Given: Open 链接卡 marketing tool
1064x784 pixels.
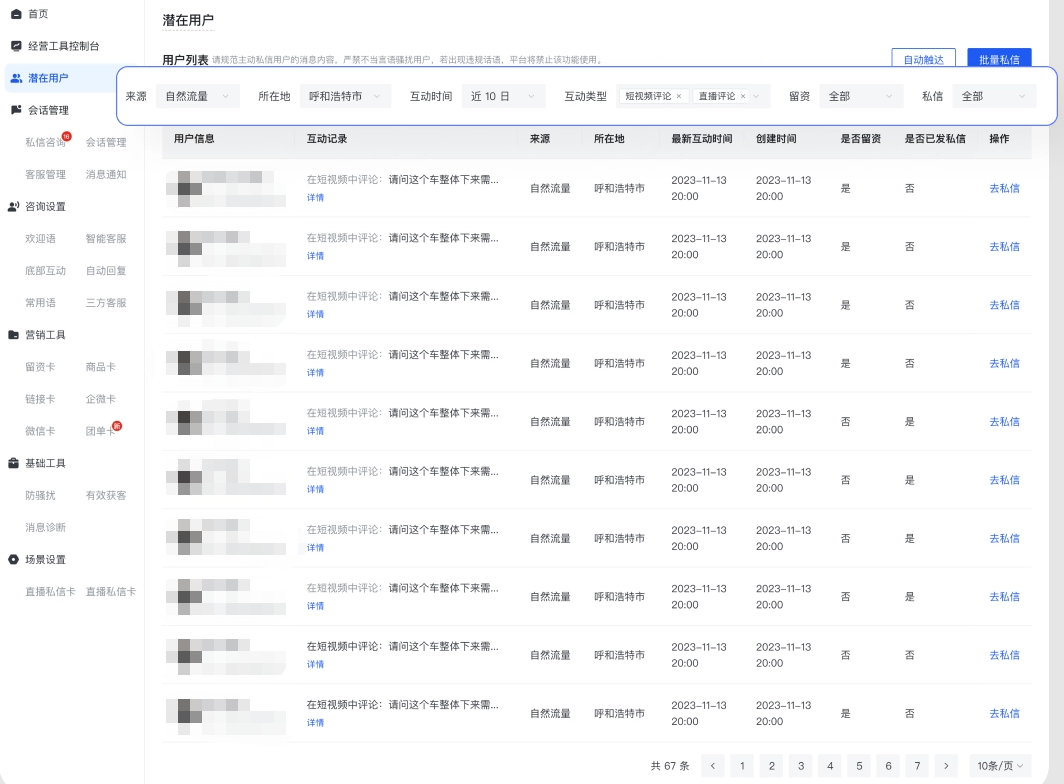Looking at the screenshot, I should tap(41, 398).
